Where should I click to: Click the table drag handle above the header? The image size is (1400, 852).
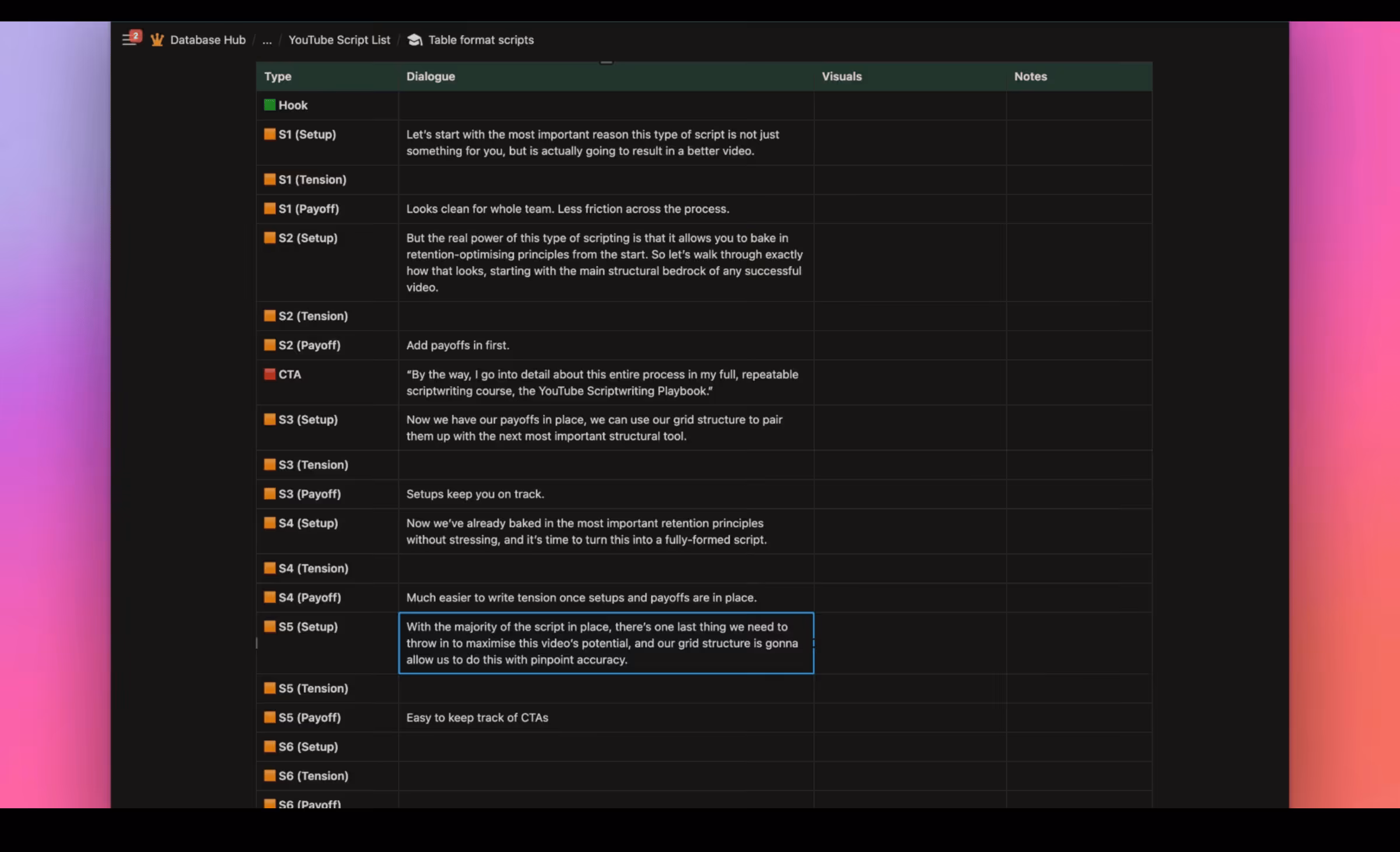coord(606,62)
